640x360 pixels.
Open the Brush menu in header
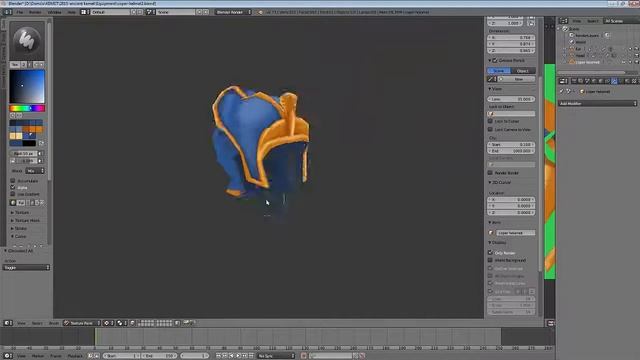click(x=53, y=323)
